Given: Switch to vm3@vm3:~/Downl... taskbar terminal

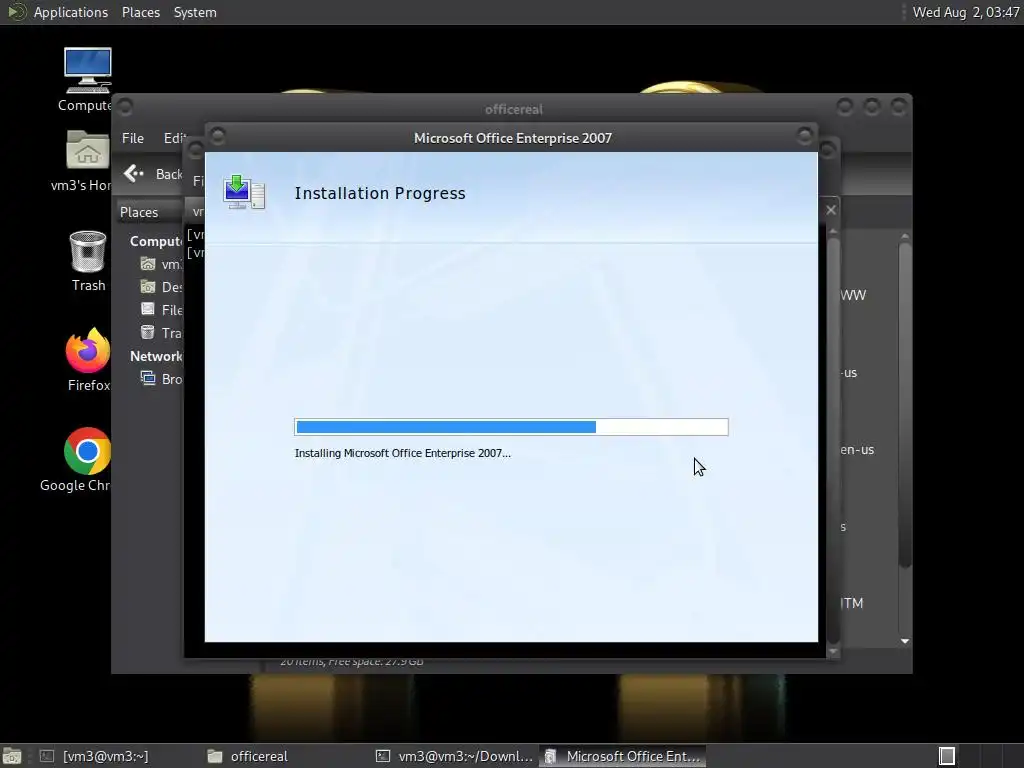Looking at the screenshot, I should point(455,756).
